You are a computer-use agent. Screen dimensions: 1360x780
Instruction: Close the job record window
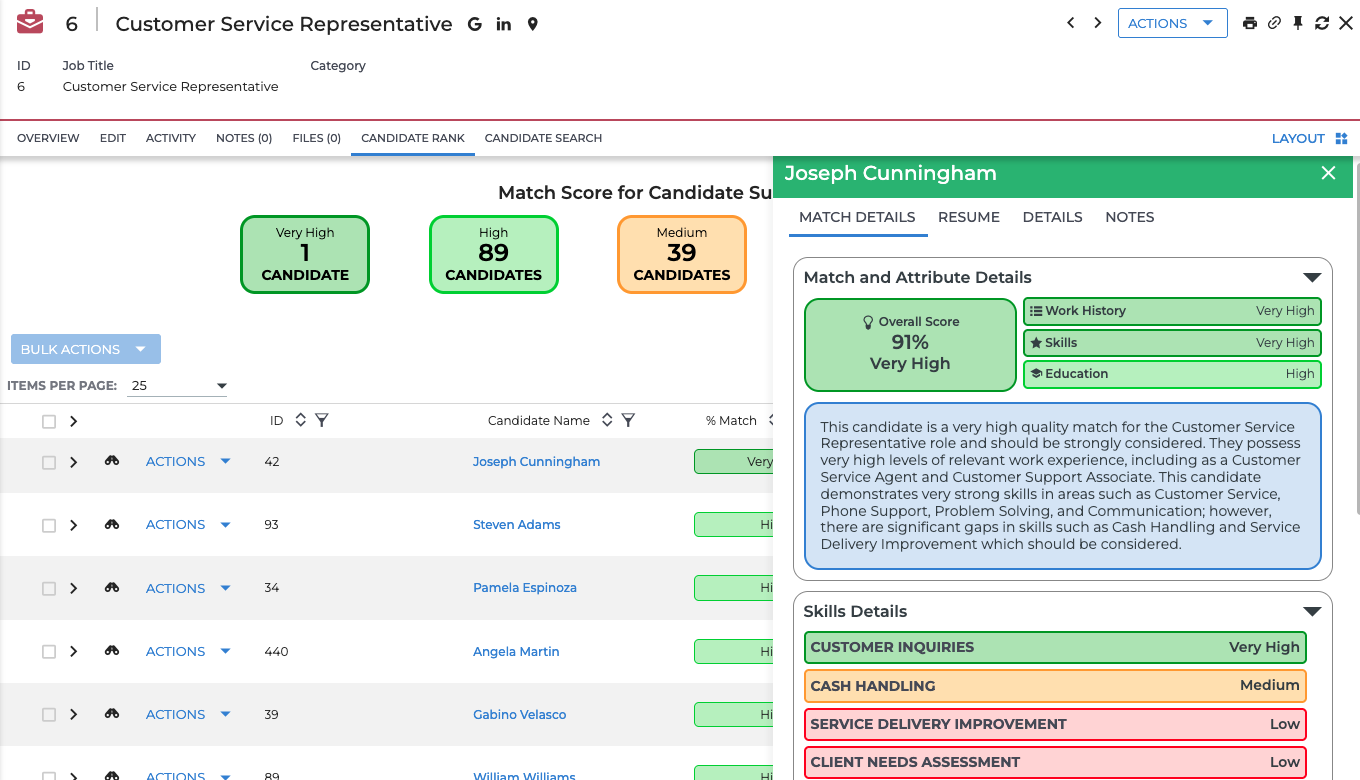(1346, 23)
